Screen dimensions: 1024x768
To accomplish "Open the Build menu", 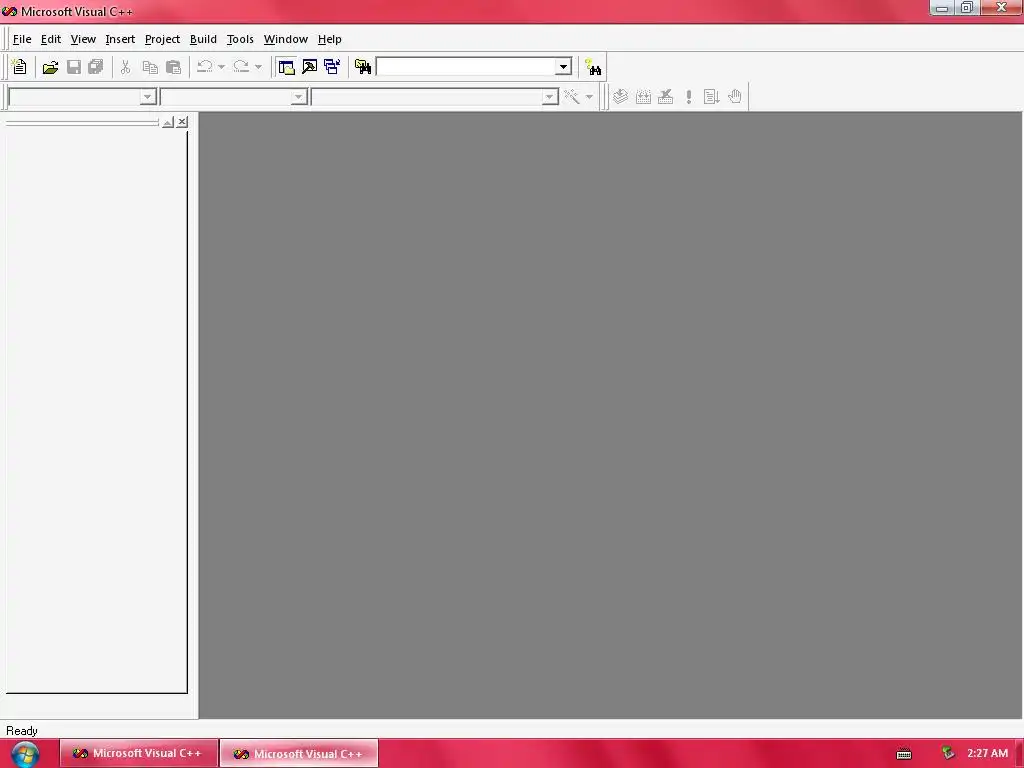I will pyautogui.click(x=203, y=39).
